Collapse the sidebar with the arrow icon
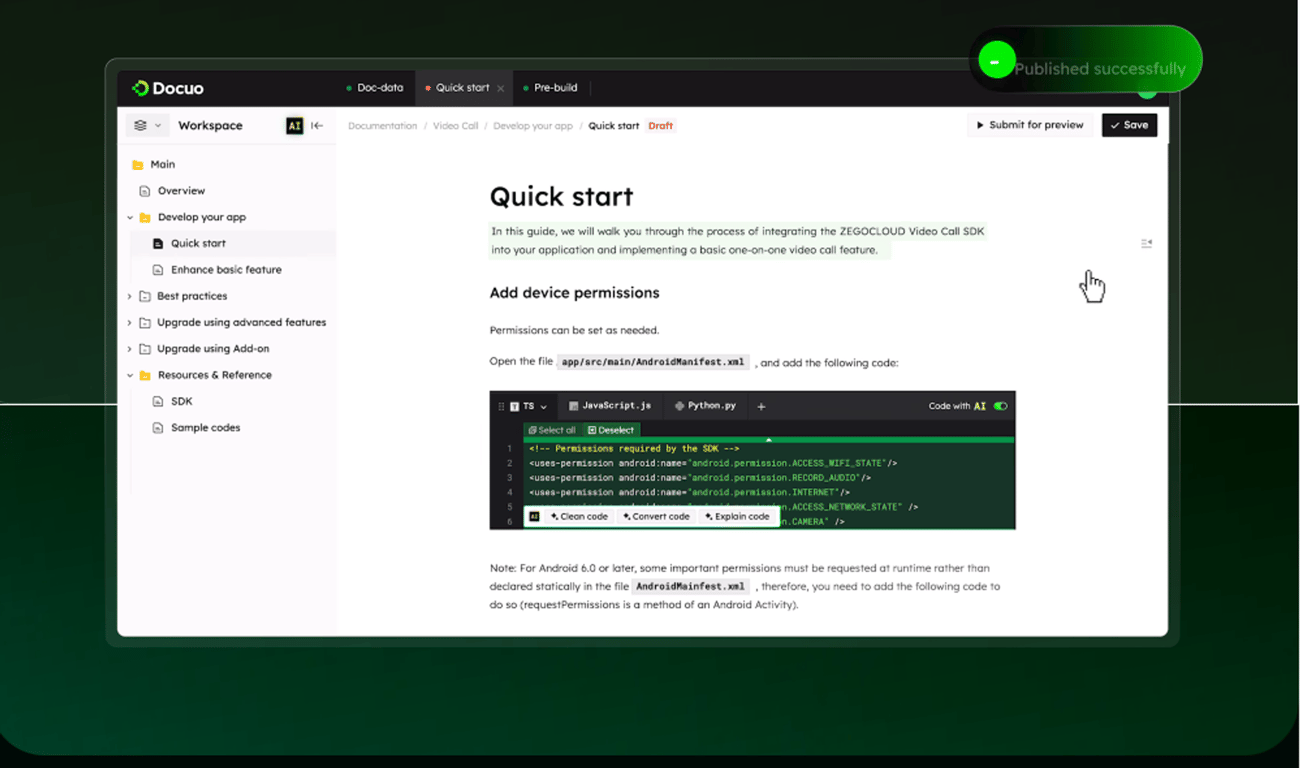This screenshot has width=1300, height=768. (x=317, y=126)
